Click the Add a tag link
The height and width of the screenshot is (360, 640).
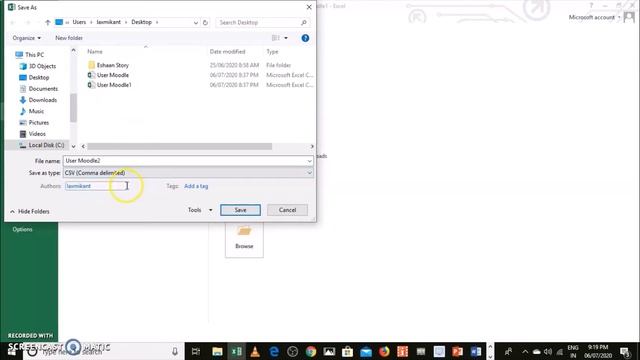click(196, 186)
